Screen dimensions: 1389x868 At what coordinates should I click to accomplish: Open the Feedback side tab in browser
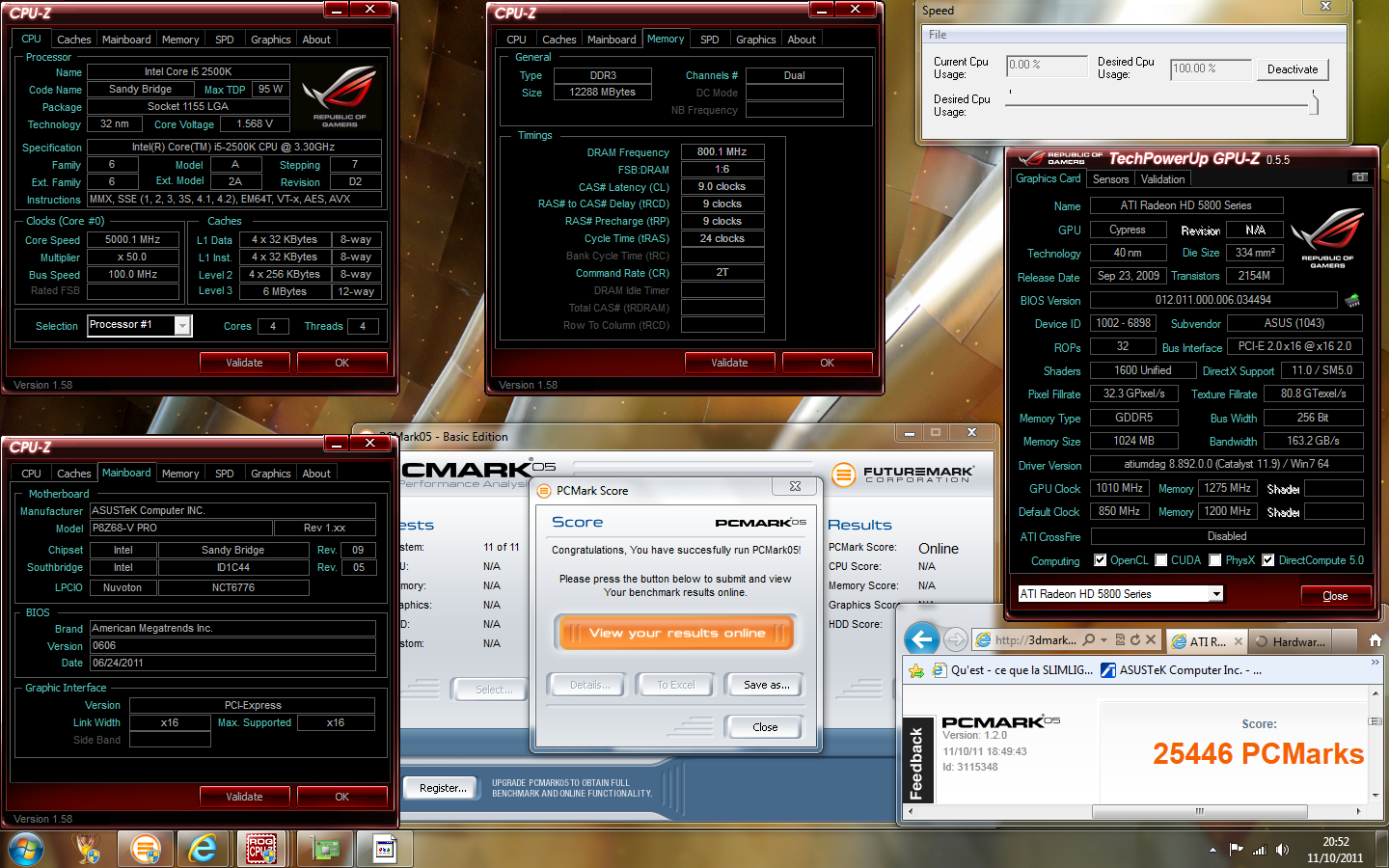point(917,764)
